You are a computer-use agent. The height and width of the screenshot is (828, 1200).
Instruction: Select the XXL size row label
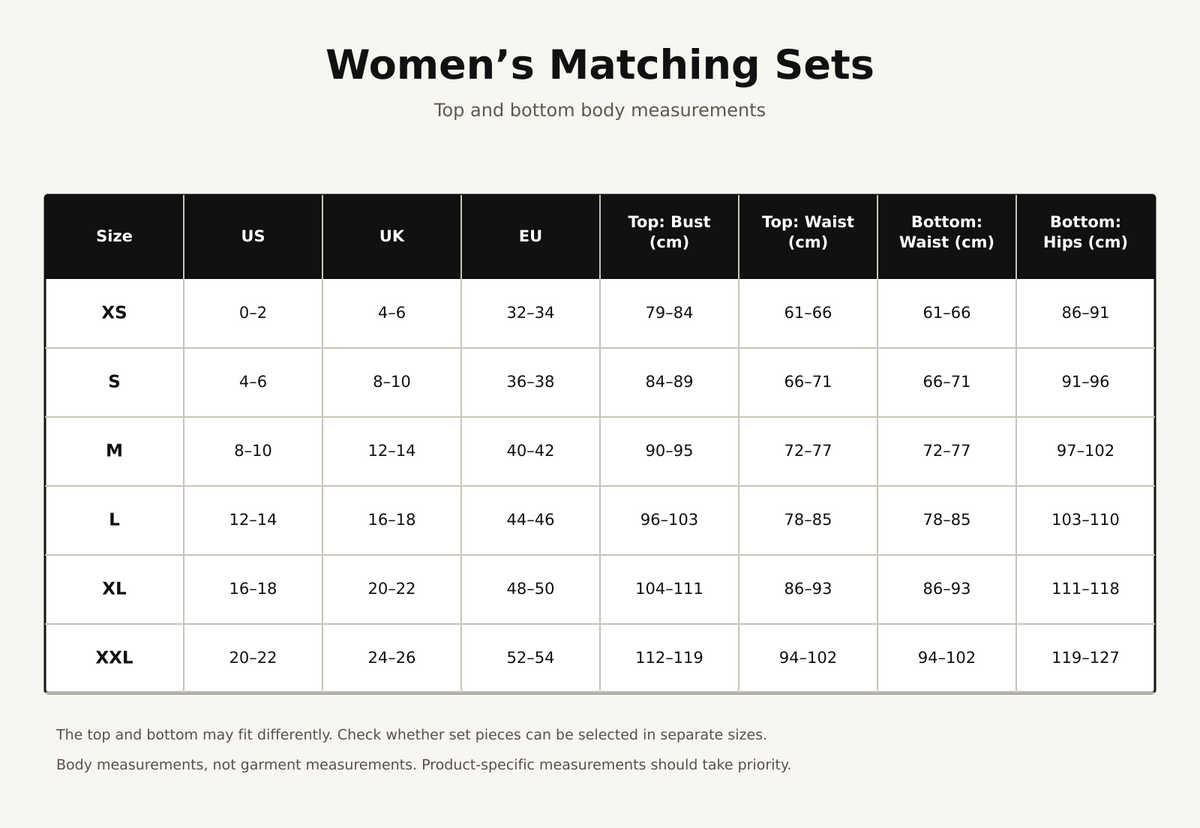tap(114, 658)
